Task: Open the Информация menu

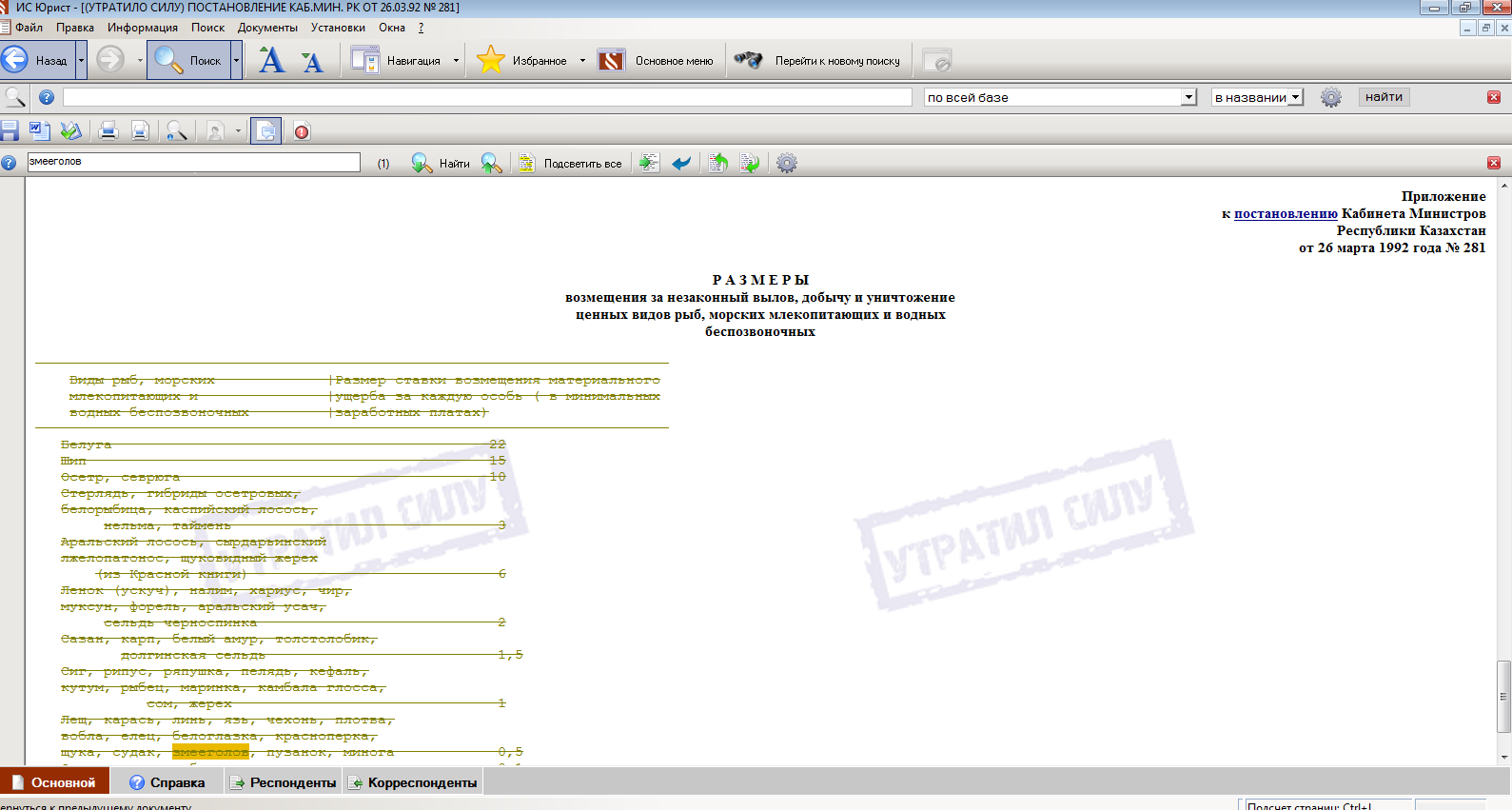Action: pyautogui.click(x=143, y=28)
